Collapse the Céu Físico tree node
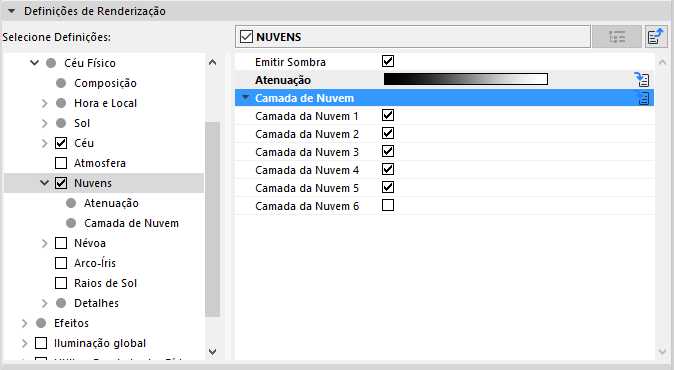Viewport: 674px width, 370px height. pos(34,63)
